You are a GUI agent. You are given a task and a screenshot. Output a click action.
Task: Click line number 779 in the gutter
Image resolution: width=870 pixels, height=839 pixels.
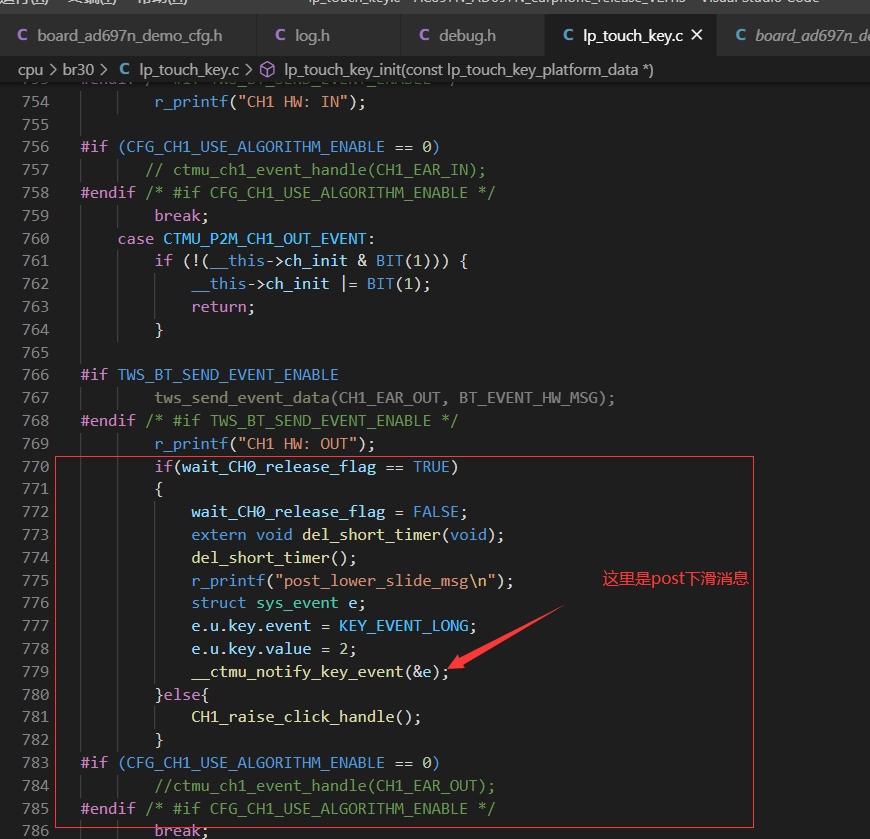coord(36,671)
